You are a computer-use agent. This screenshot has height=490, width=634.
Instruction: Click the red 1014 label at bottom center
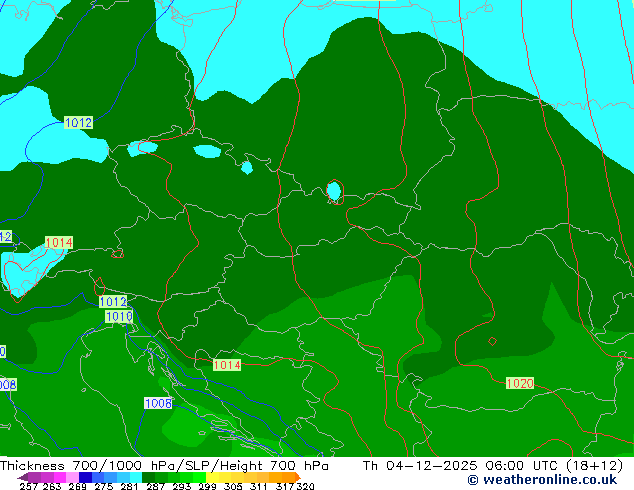tap(227, 365)
